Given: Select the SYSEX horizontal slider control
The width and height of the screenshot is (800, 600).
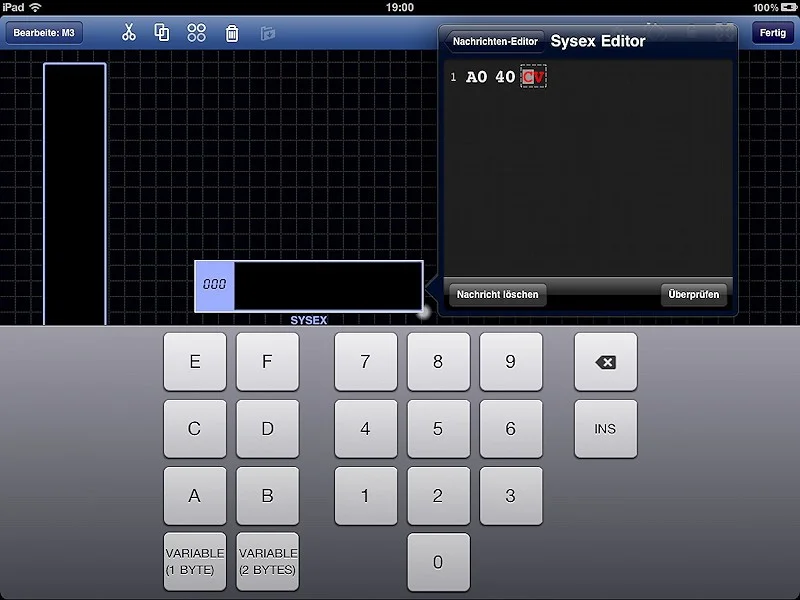Looking at the screenshot, I should (x=309, y=286).
